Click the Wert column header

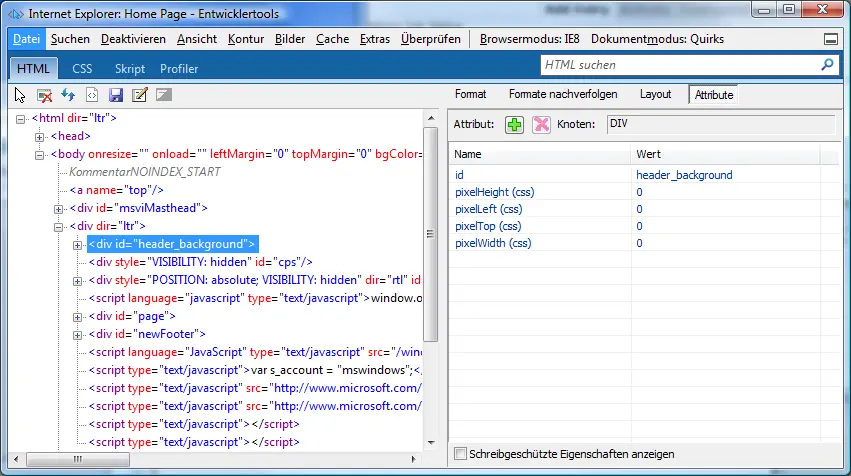(726, 154)
